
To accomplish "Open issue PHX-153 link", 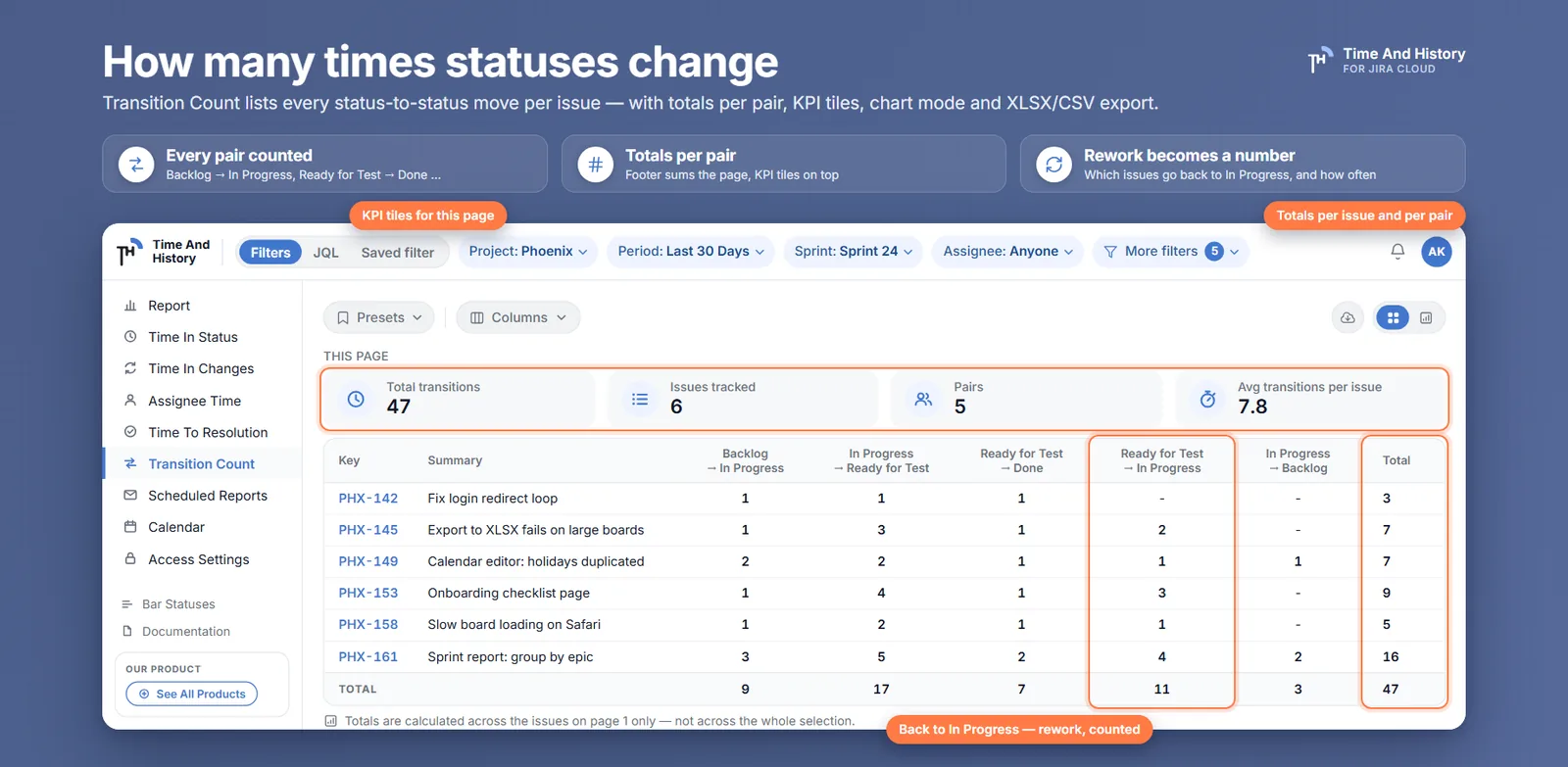I will point(368,593).
